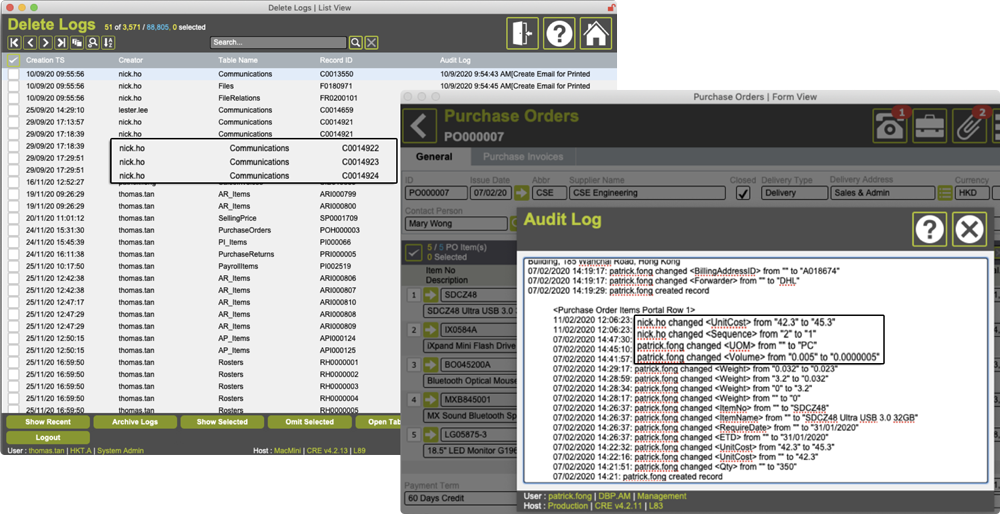
Task: Close the Audit Log panel
Action: (967, 230)
